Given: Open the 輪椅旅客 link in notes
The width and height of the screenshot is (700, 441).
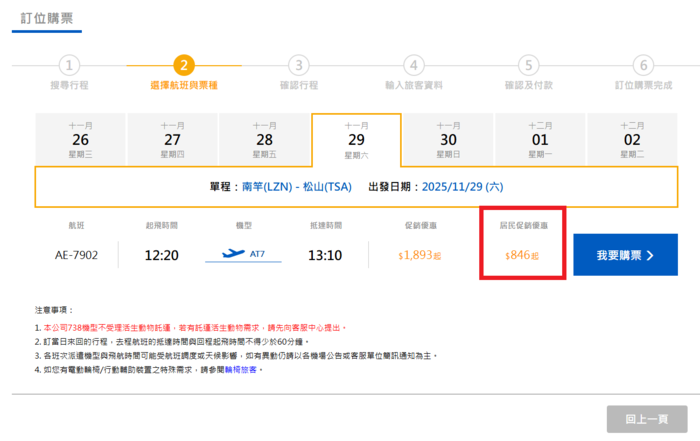Looking at the screenshot, I should tap(246, 369).
